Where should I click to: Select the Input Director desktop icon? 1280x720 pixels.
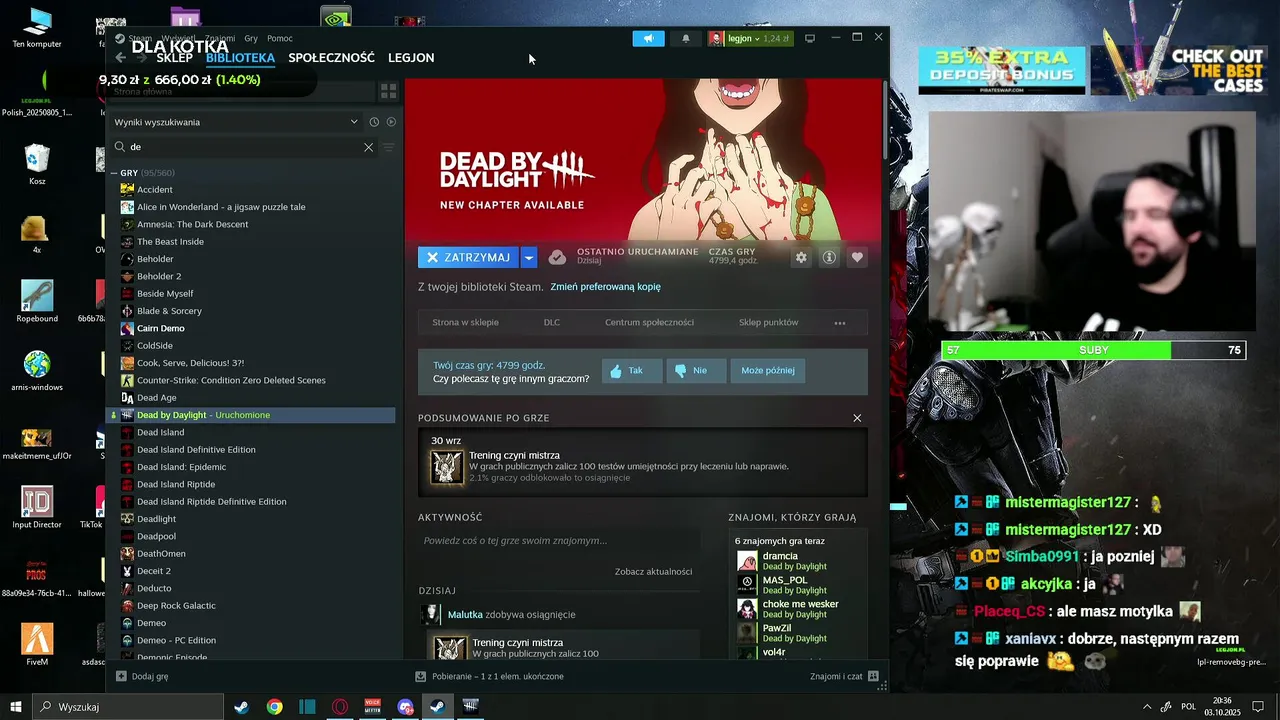(x=37, y=507)
